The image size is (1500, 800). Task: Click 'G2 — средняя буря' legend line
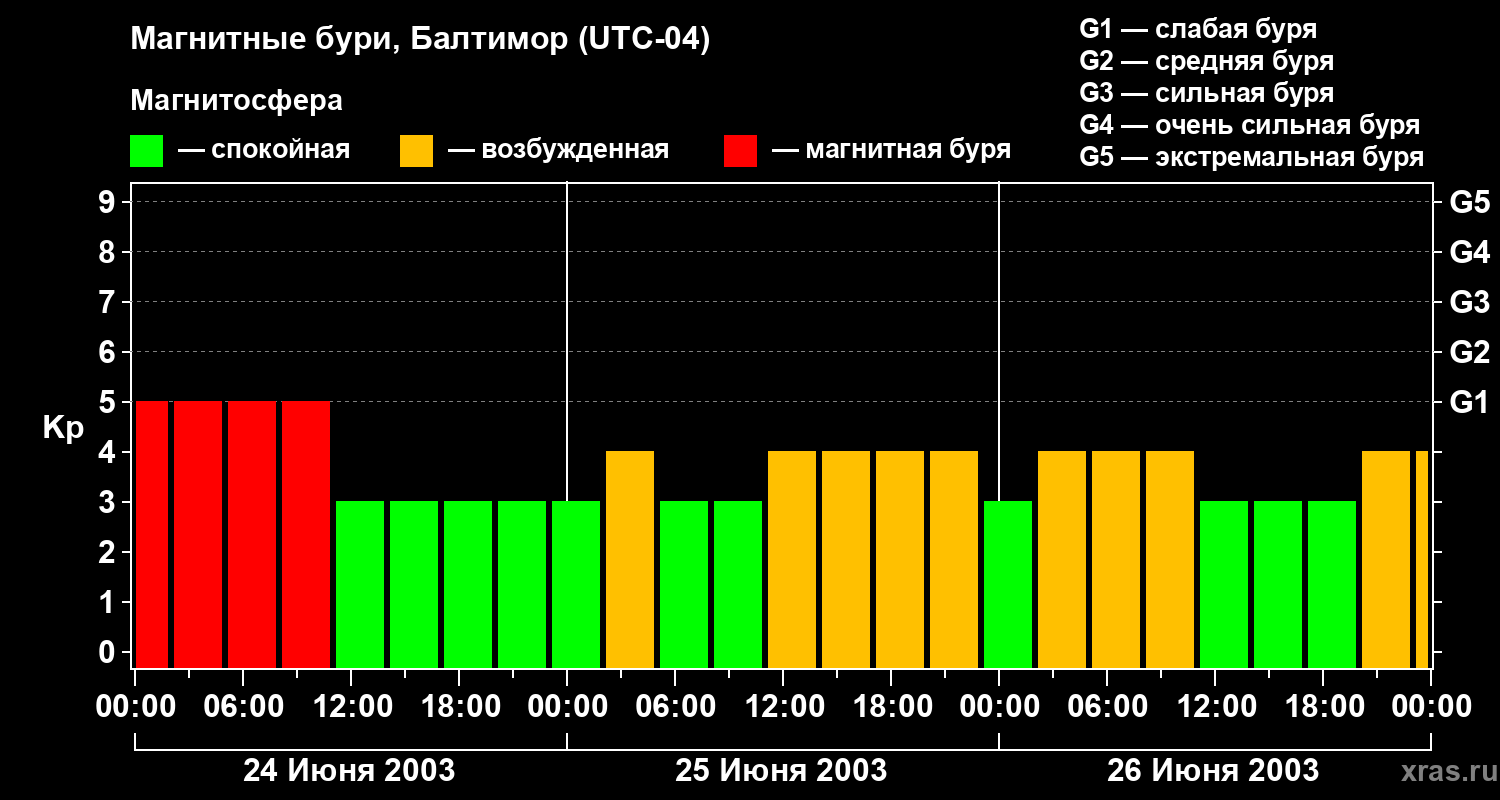[x=1206, y=61]
